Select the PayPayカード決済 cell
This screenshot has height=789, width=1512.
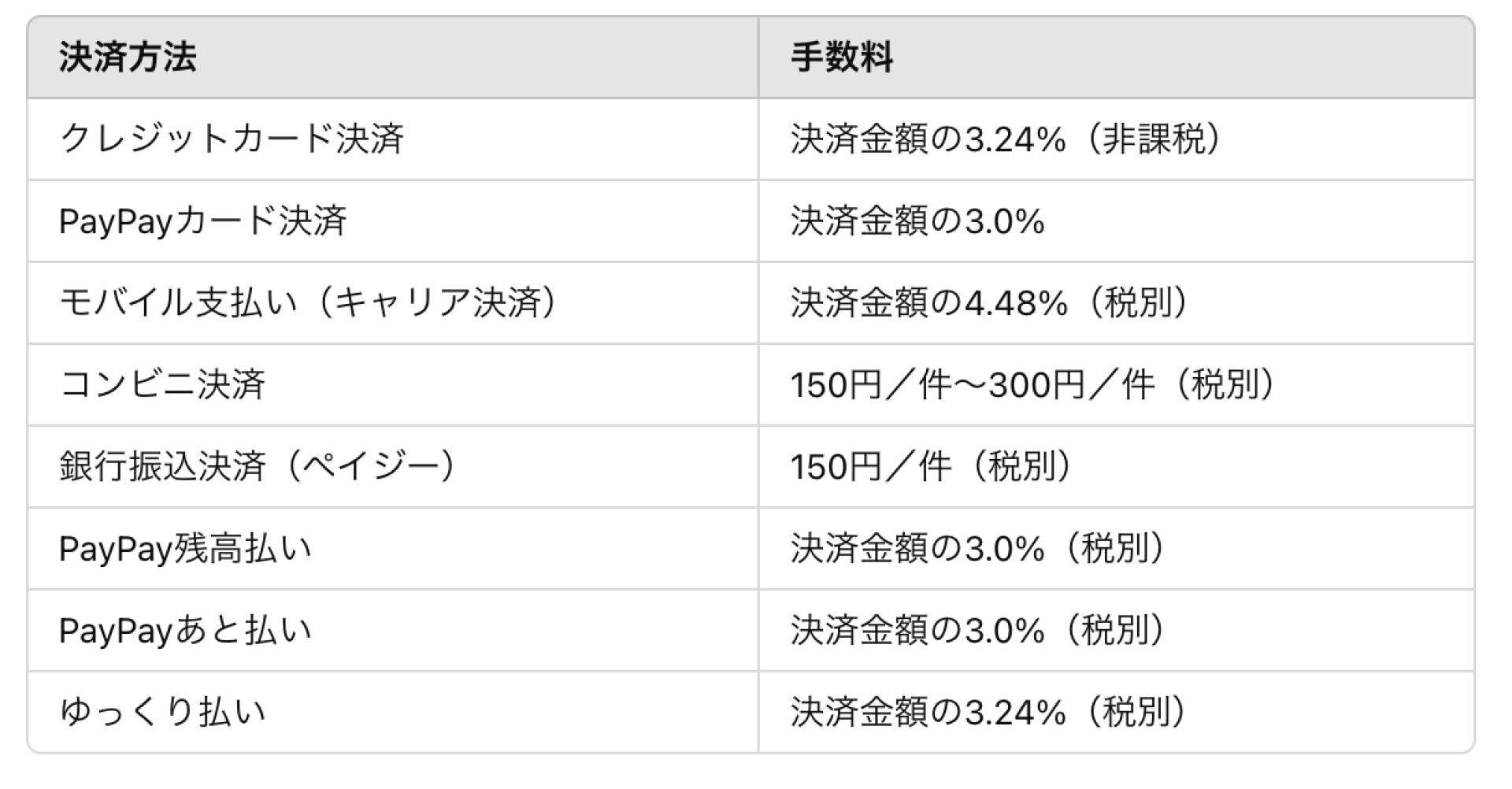tap(393, 221)
